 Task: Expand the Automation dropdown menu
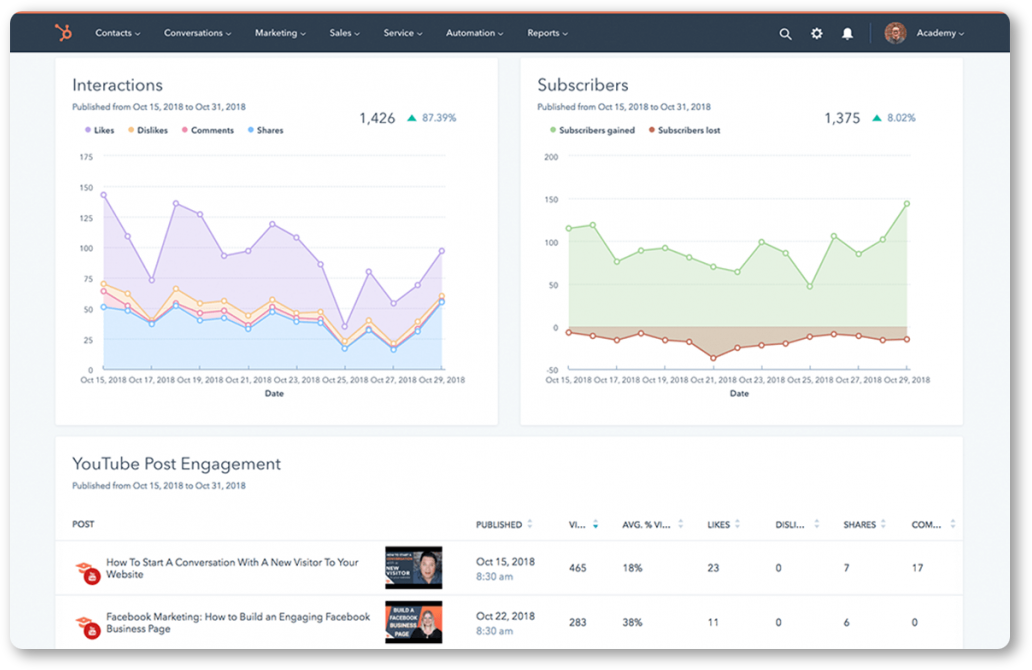475,33
